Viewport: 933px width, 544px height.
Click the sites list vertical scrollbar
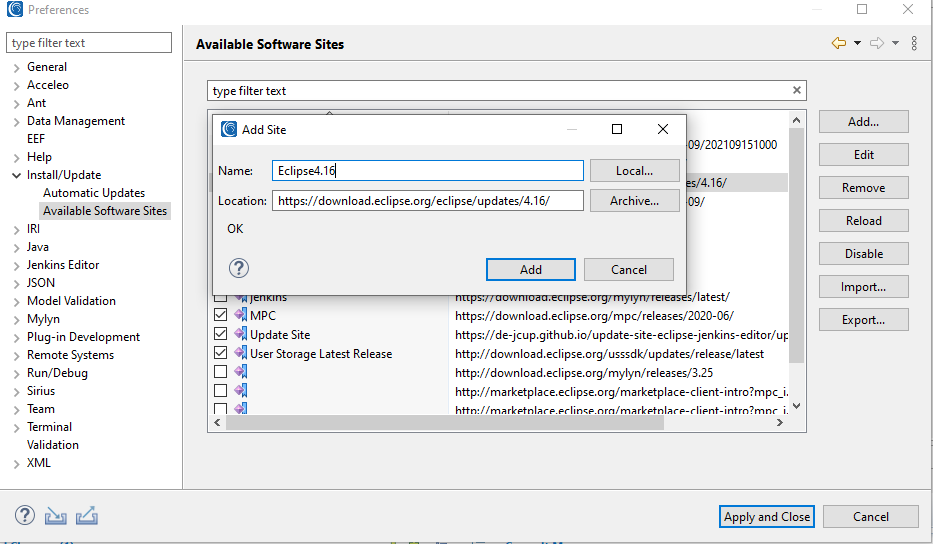796,244
